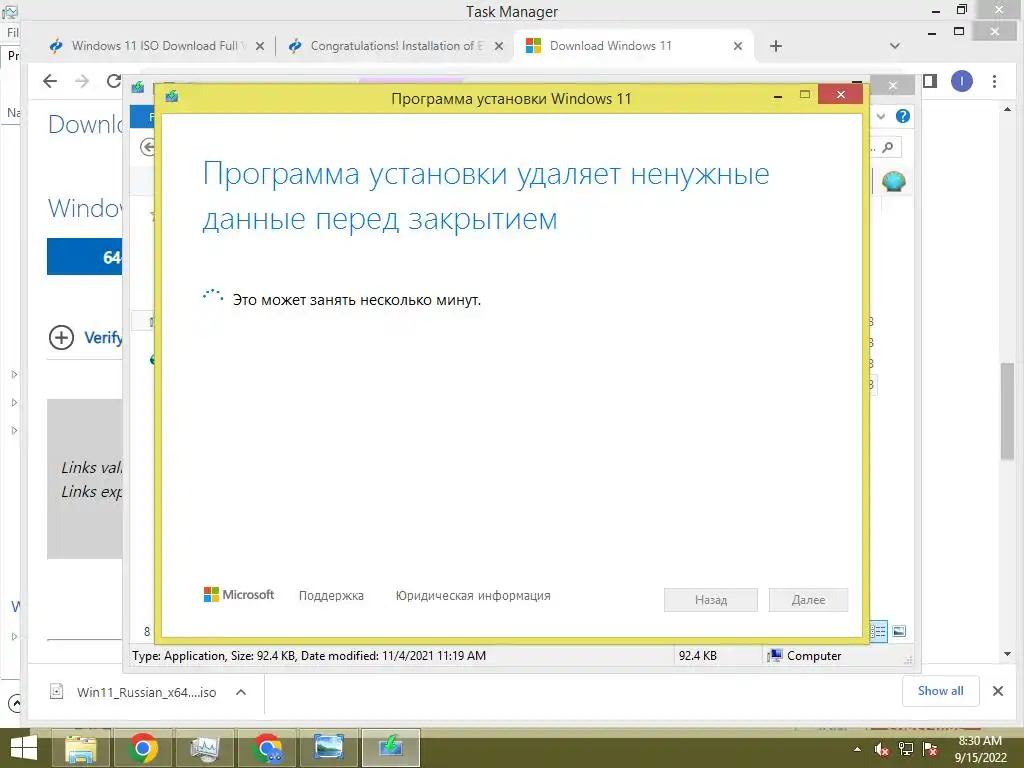This screenshot has width=1024, height=768.
Task: Click the muted speaker tray icon
Action: (882, 750)
